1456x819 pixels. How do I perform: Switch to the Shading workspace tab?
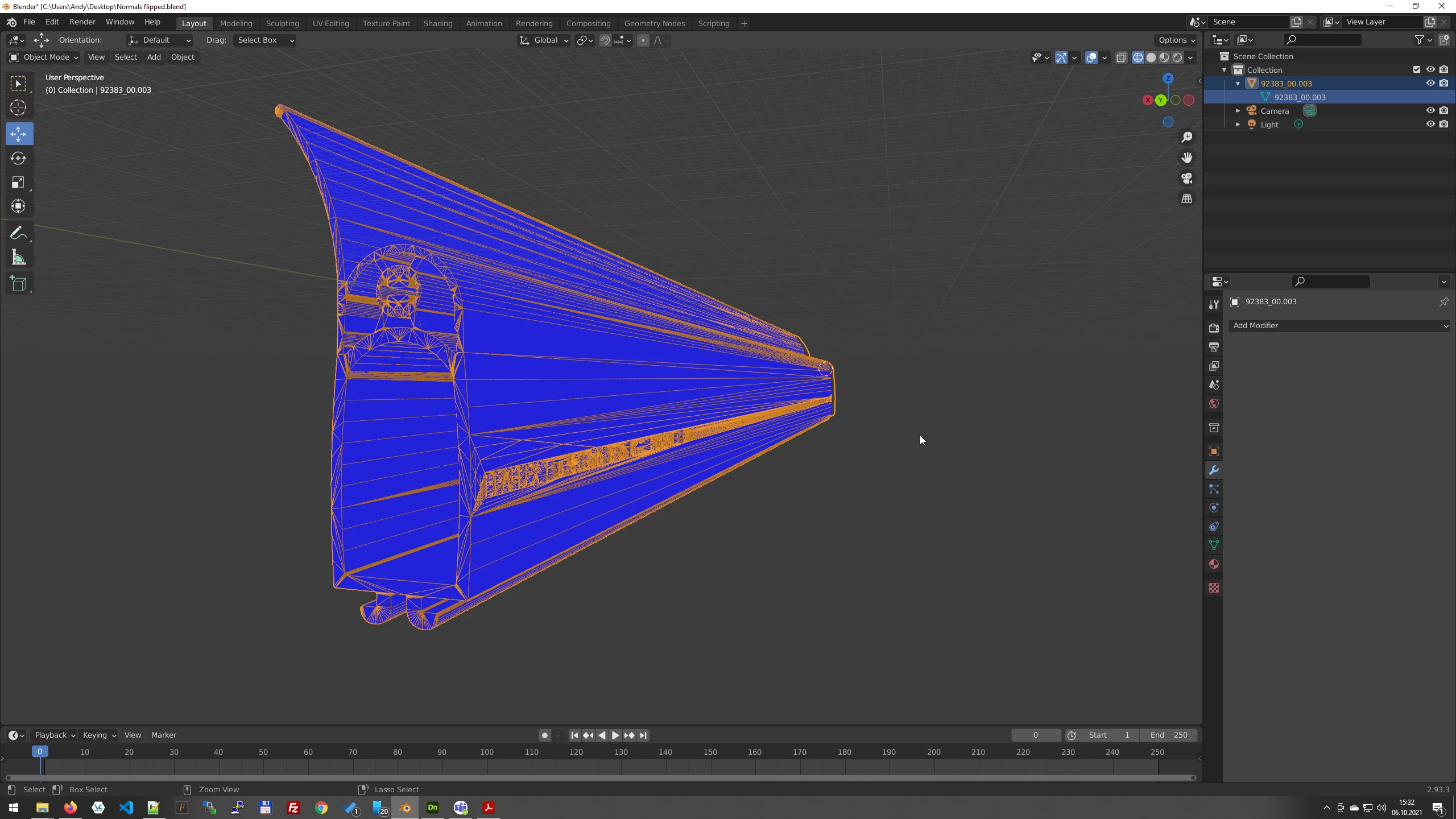tap(437, 23)
